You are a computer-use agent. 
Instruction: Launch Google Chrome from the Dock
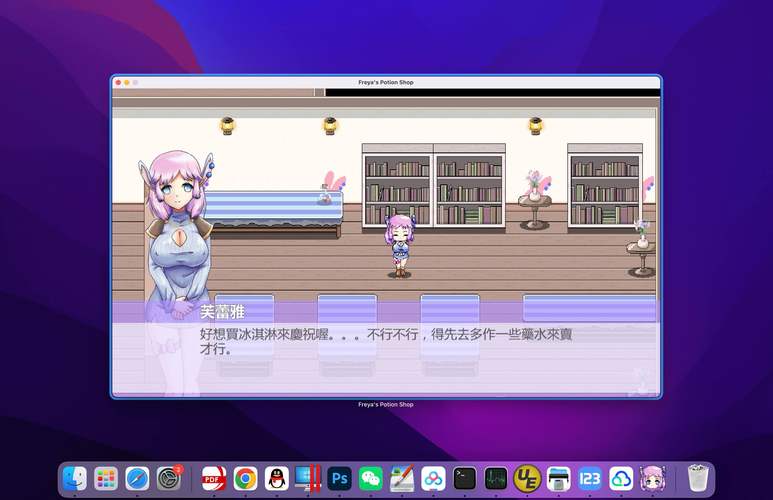(x=245, y=478)
